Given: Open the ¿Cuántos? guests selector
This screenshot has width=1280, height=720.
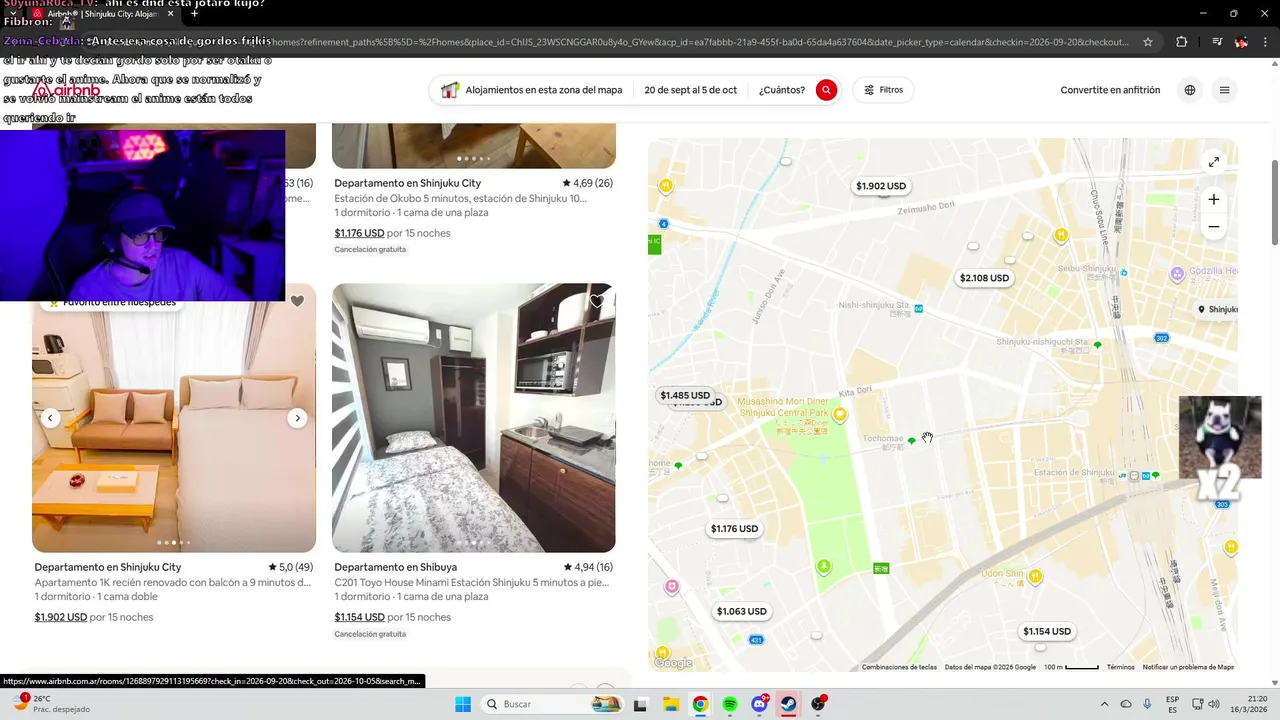Looking at the screenshot, I should (782, 90).
